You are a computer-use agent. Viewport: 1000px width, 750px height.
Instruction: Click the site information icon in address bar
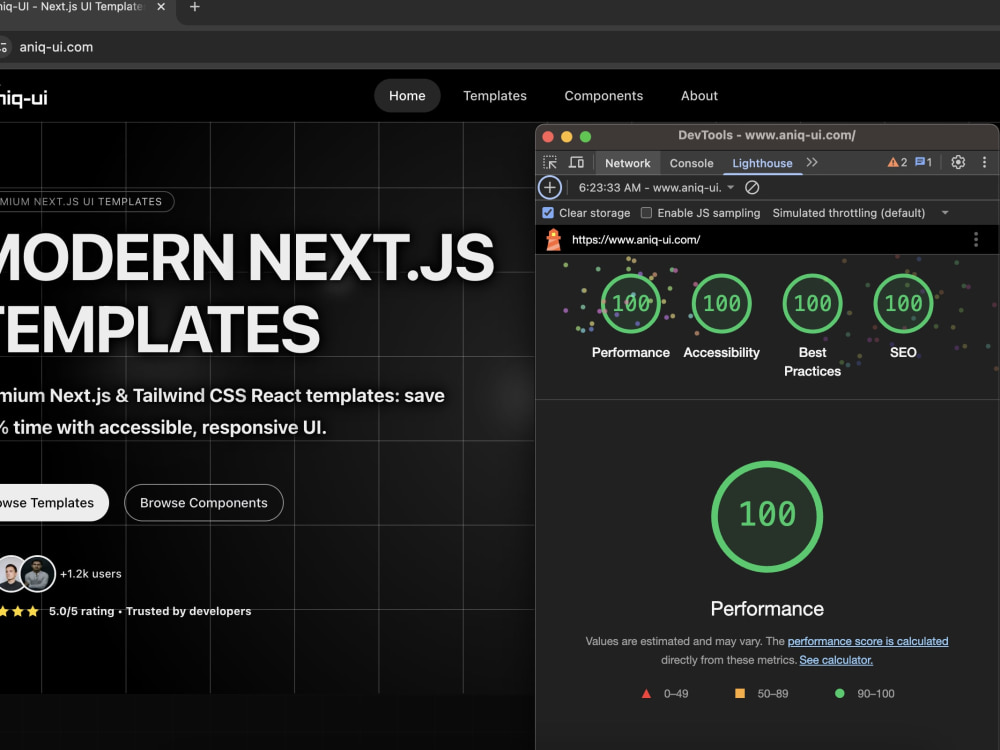(4, 47)
